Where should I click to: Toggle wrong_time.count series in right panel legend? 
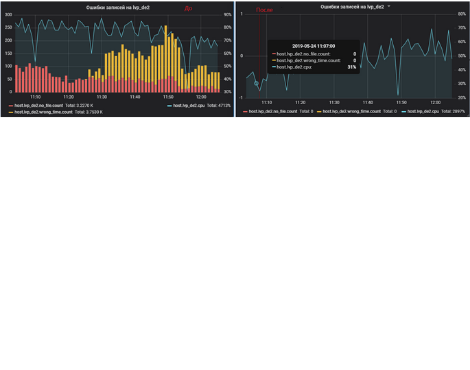352,112
